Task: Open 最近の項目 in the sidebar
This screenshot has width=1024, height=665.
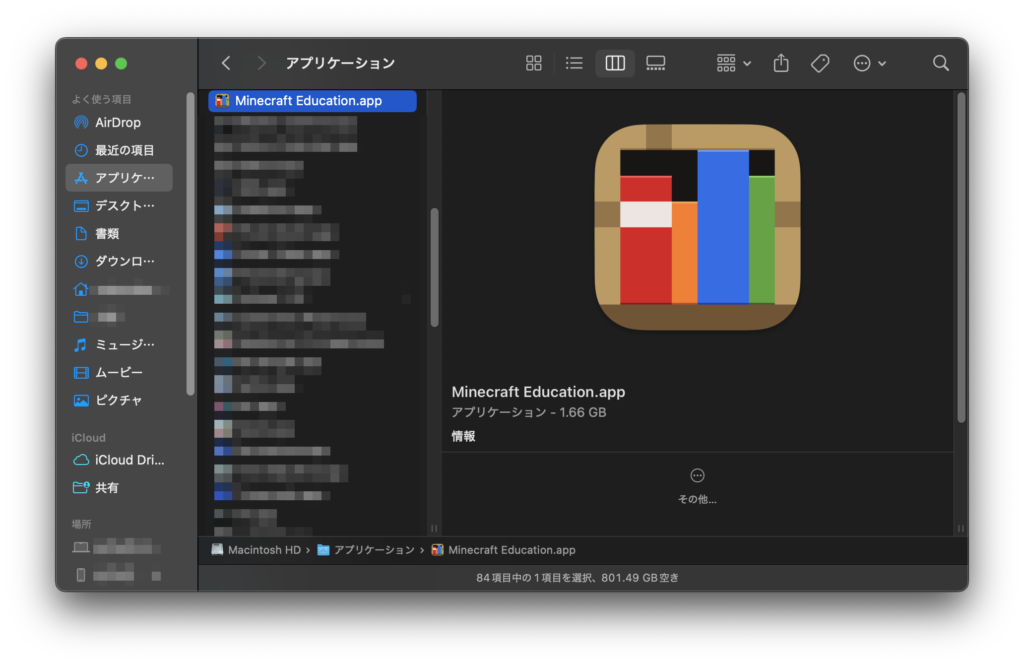Action: pos(124,150)
